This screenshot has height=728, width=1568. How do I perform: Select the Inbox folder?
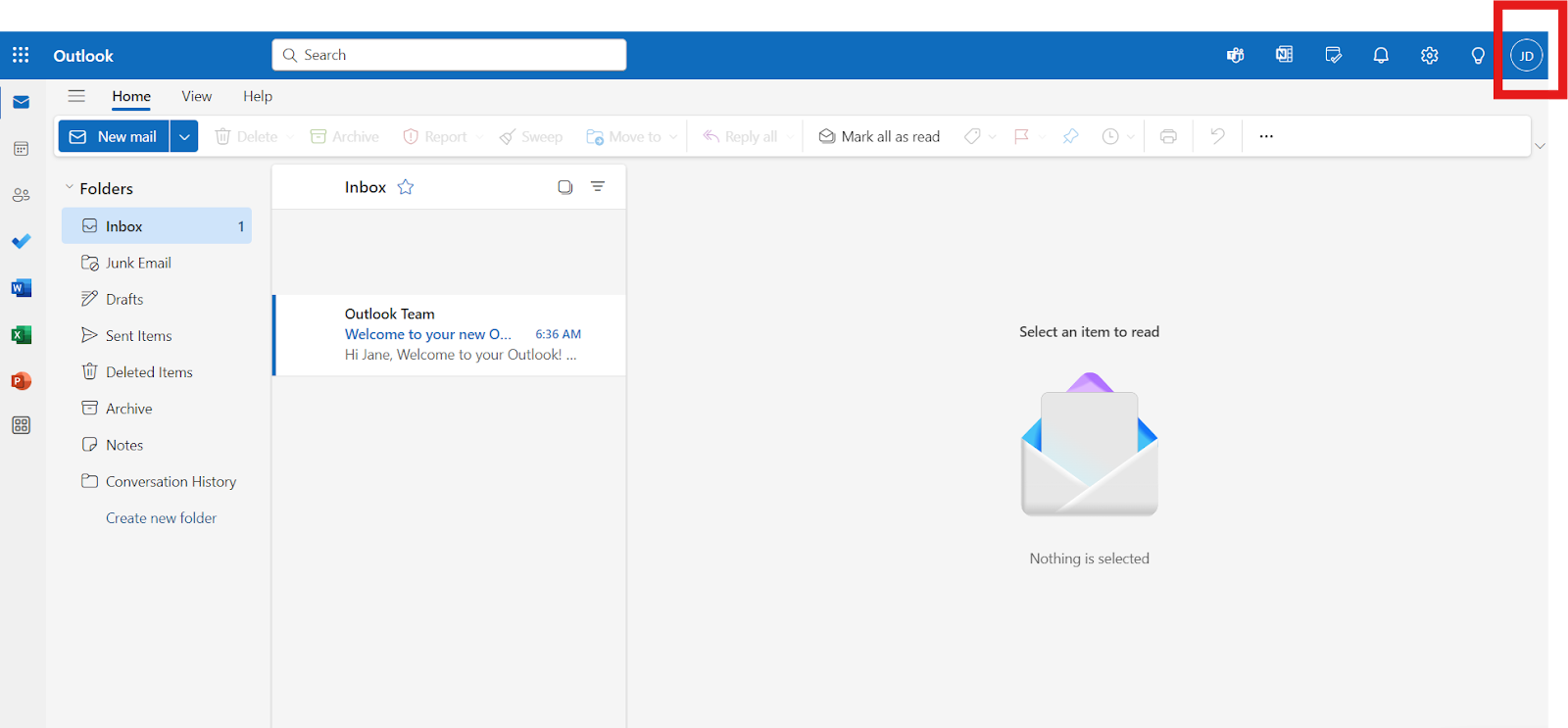[157, 226]
